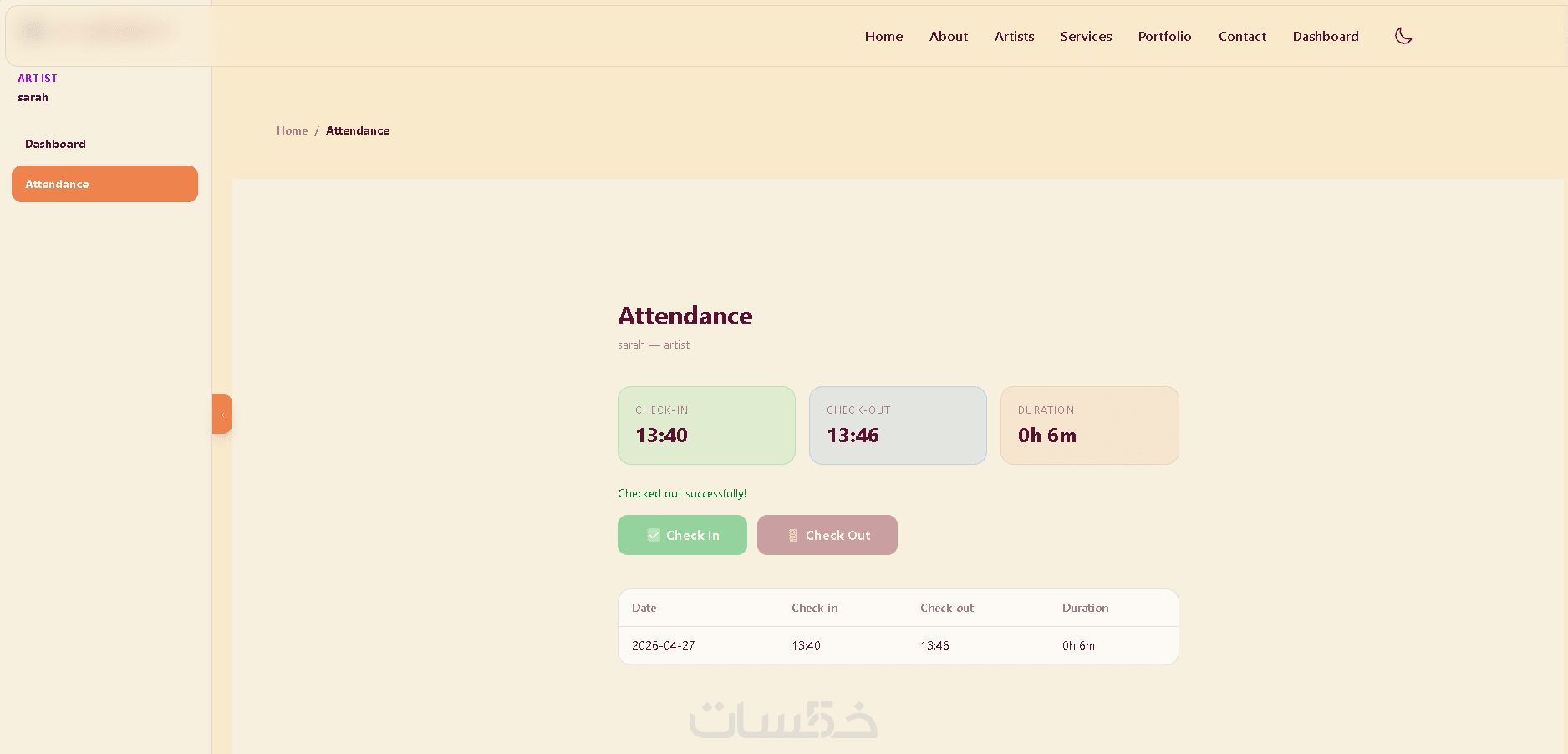The width and height of the screenshot is (1568, 754).
Task: Open the Home navigation link
Action: (x=883, y=36)
